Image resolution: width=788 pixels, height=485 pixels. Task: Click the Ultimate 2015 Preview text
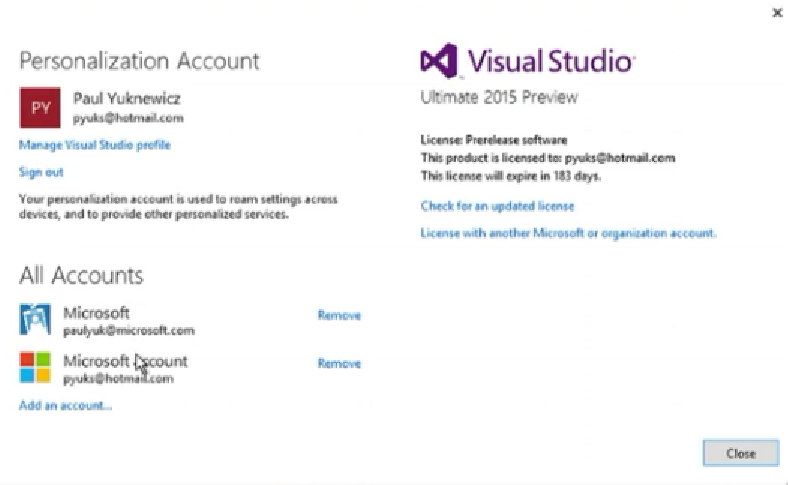(499, 97)
